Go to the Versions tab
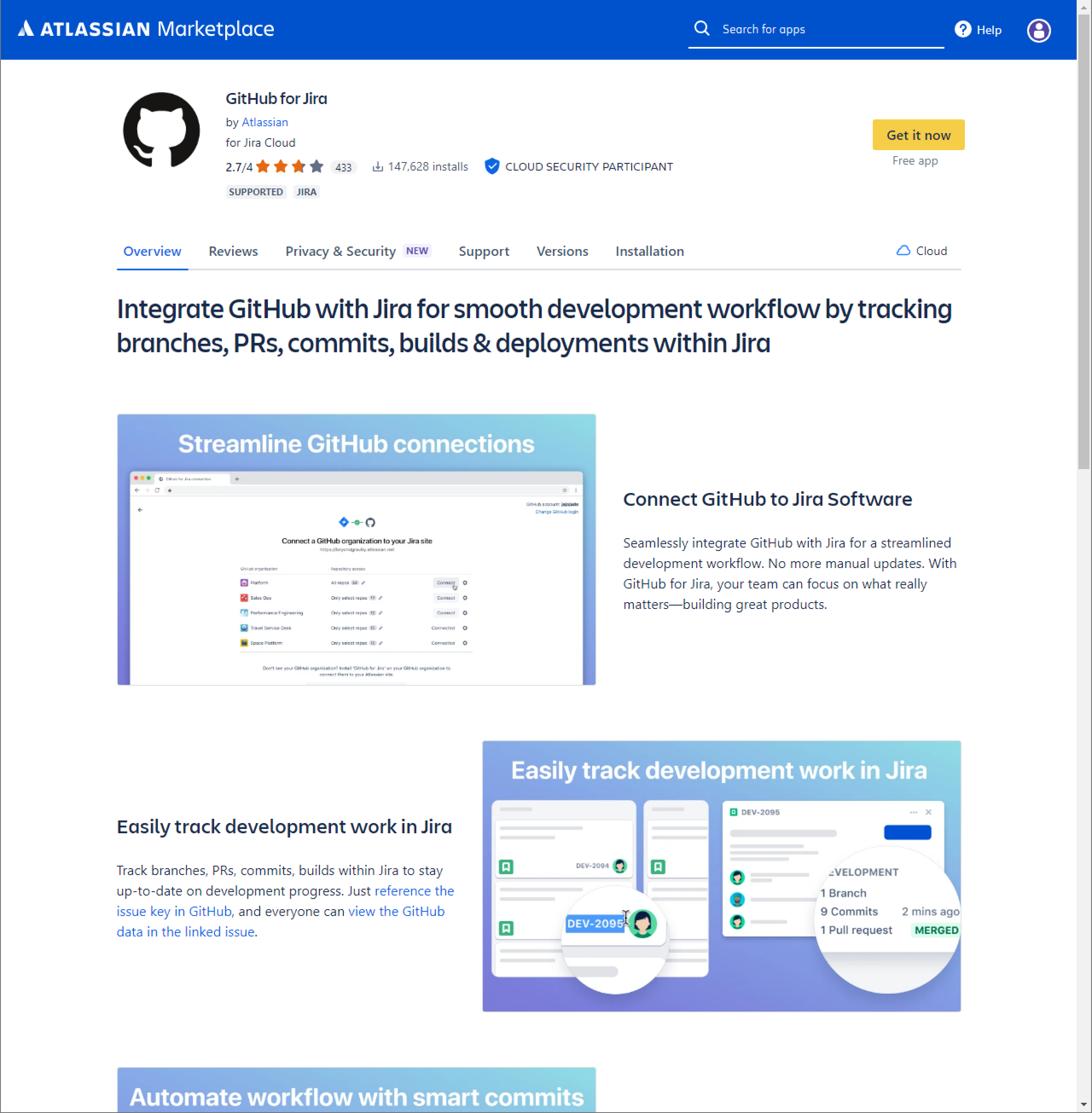 click(562, 251)
